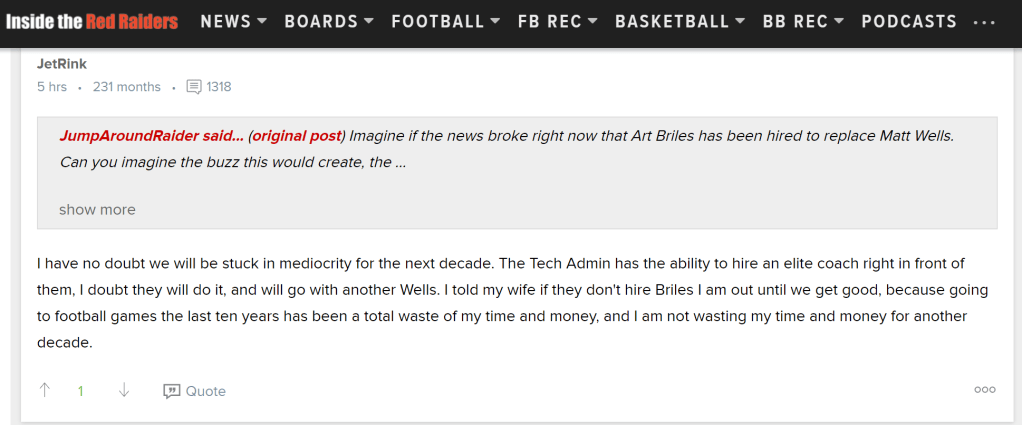The height and width of the screenshot is (425, 1022).
Task: Visit JumpAroundRaider's quoted name link
Action: [151, 136]
